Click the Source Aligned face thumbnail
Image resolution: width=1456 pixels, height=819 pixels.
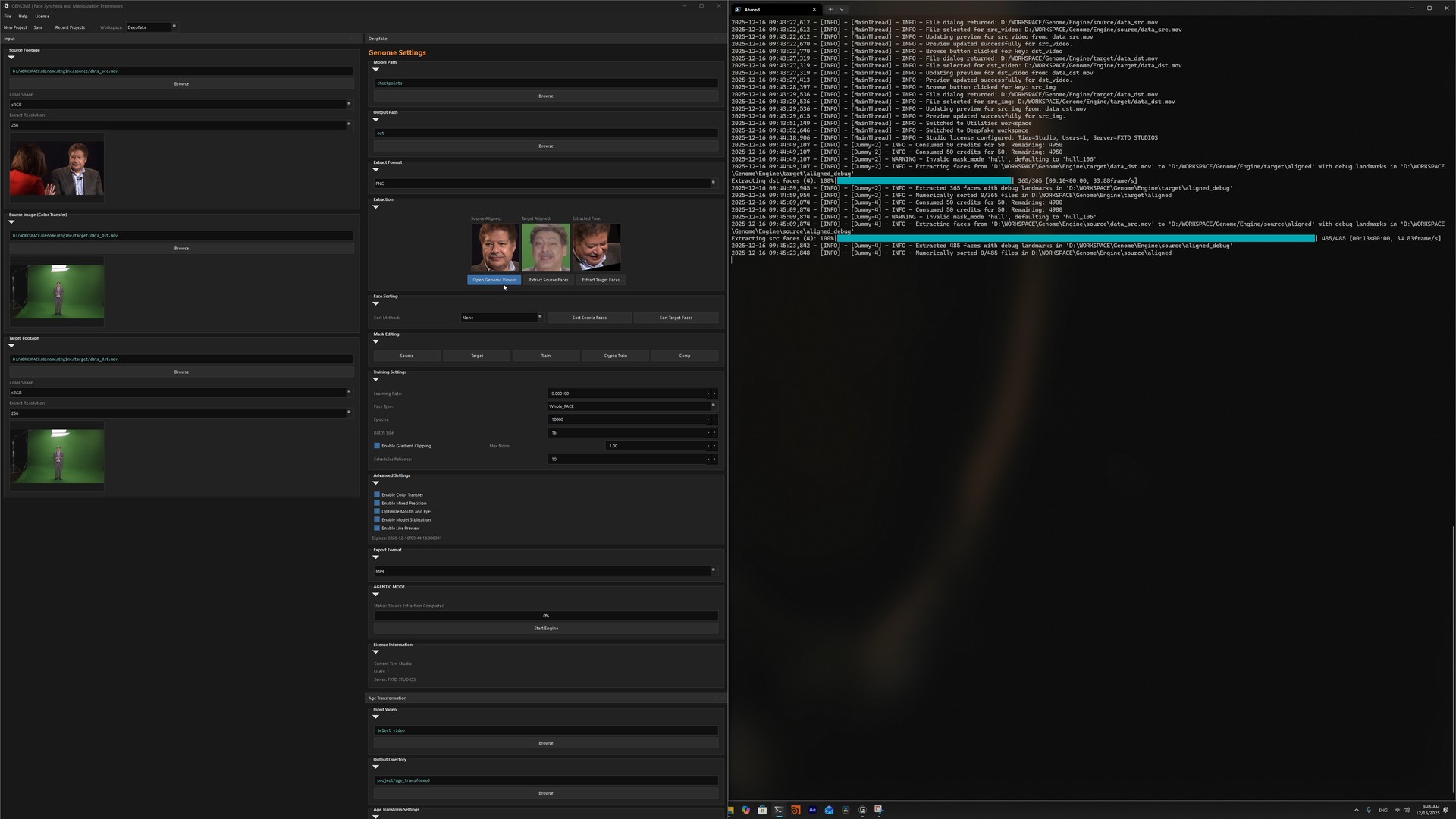point(495,247)
